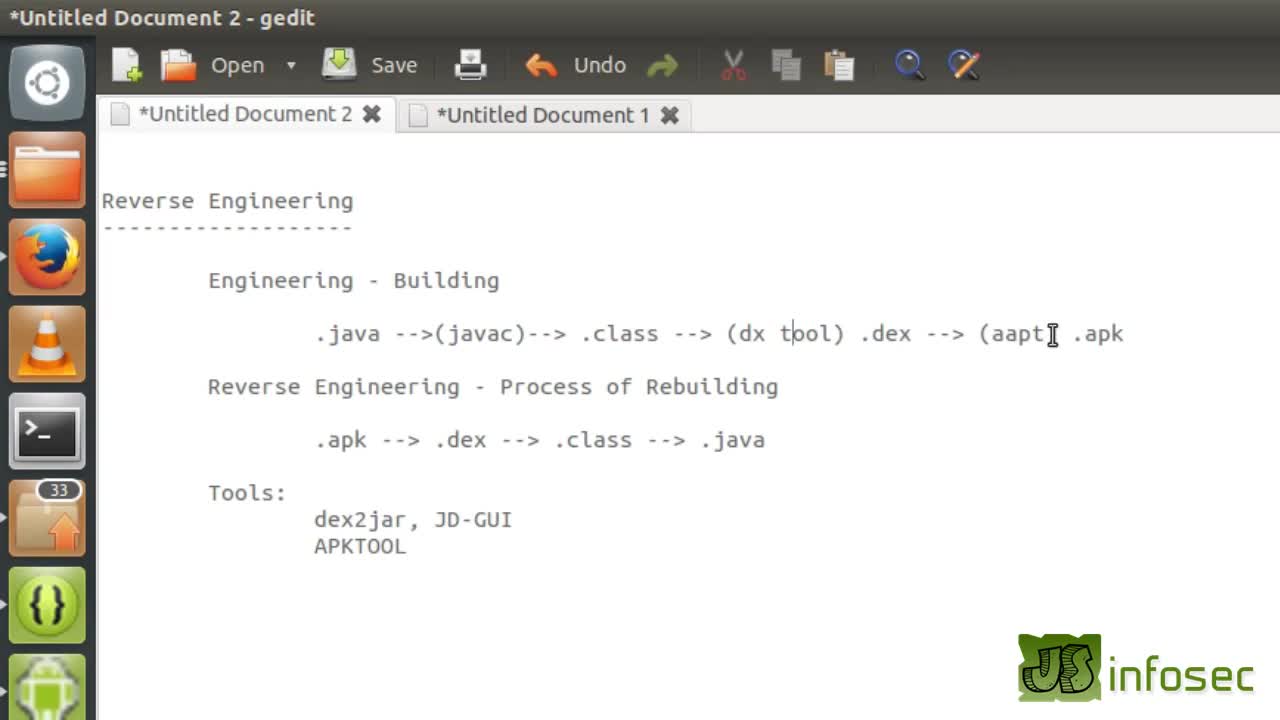Click the Open folder icon

click(x=179, y=65)
